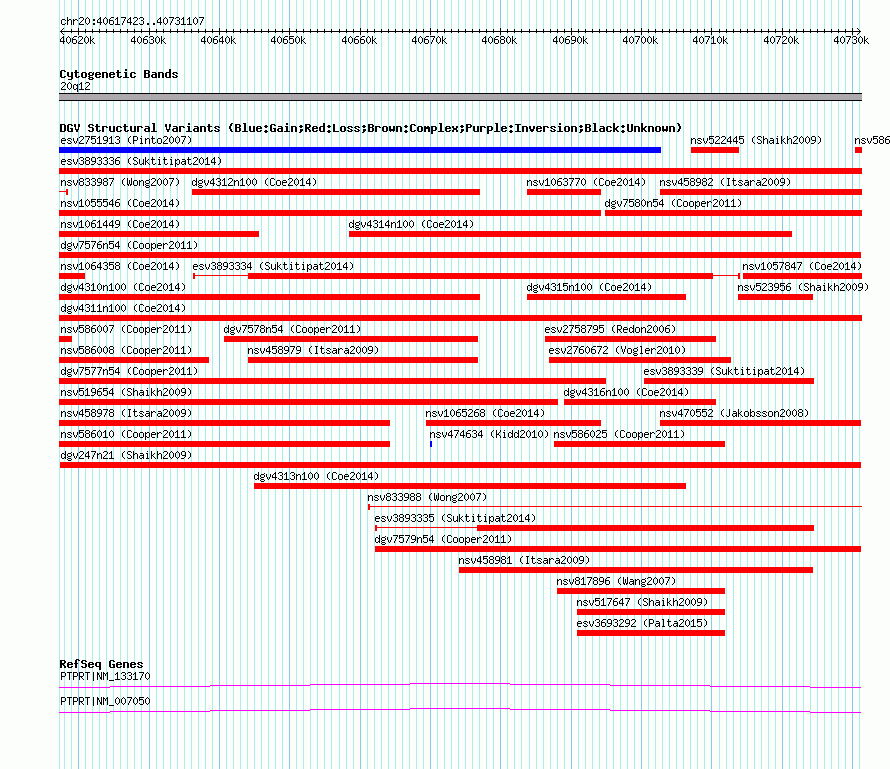
Task: Click the small blue nsv474634 gain marker
Action: [x=431, y=444]
